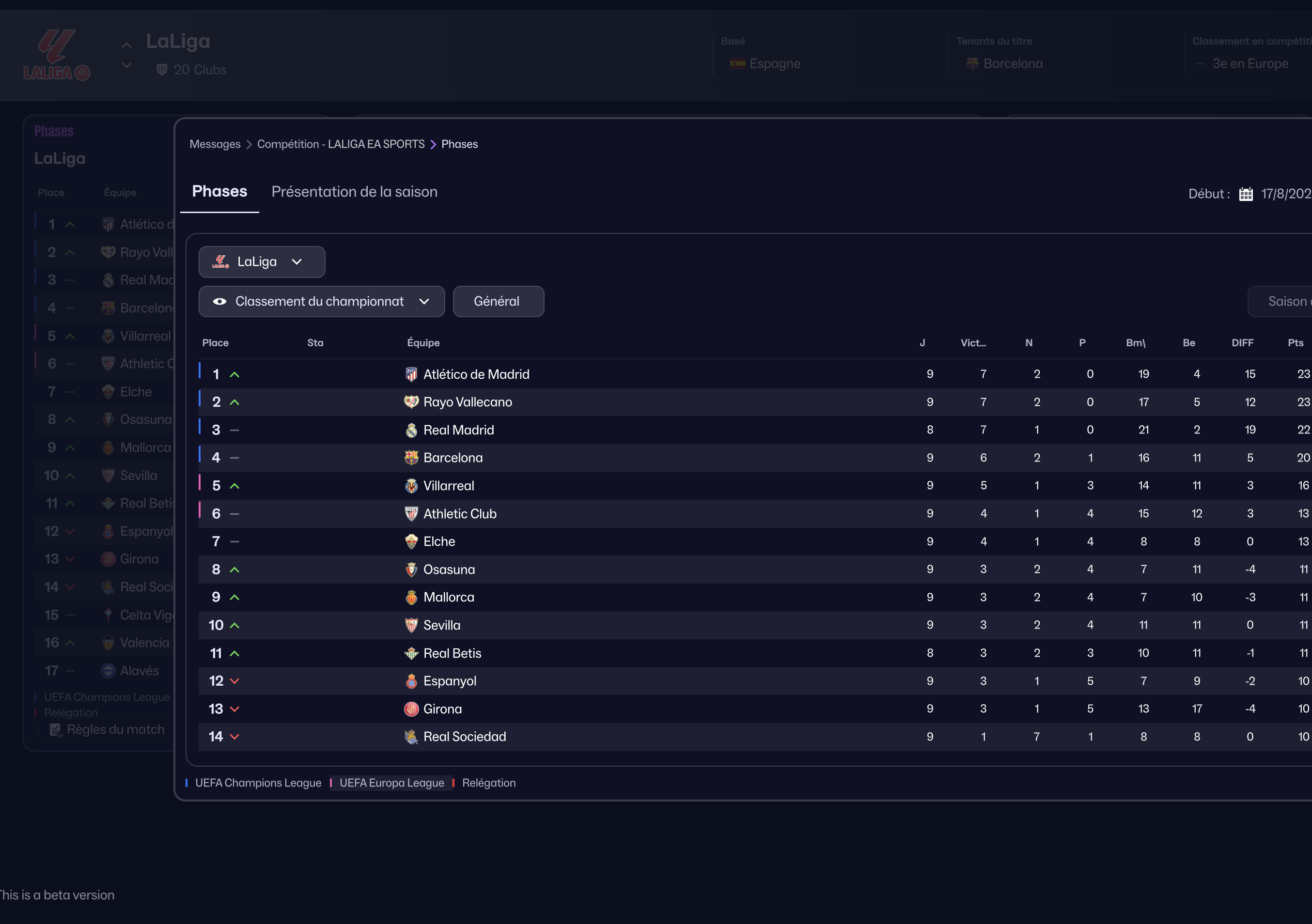
Task: Switch to Présentation de la saison tab
Action: pyautogui.click(x=354, y=192)
